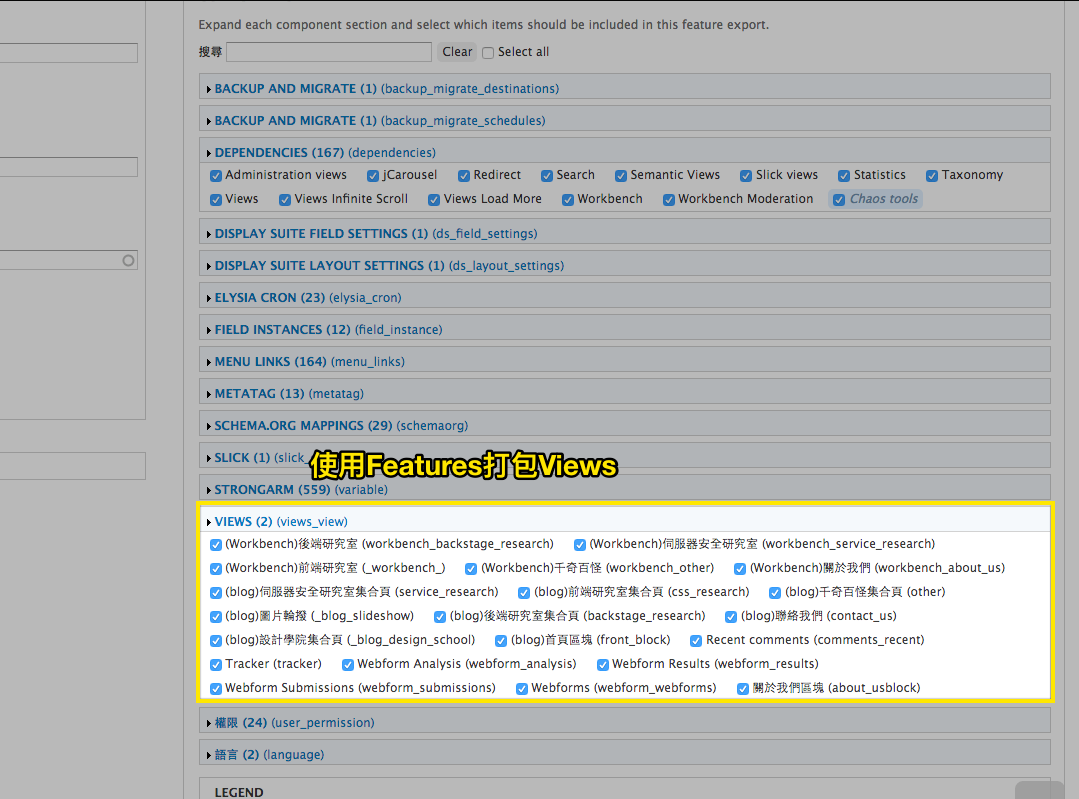Uncheck the Webform Analysis view

pyautogui.click(x=348, y=665)
